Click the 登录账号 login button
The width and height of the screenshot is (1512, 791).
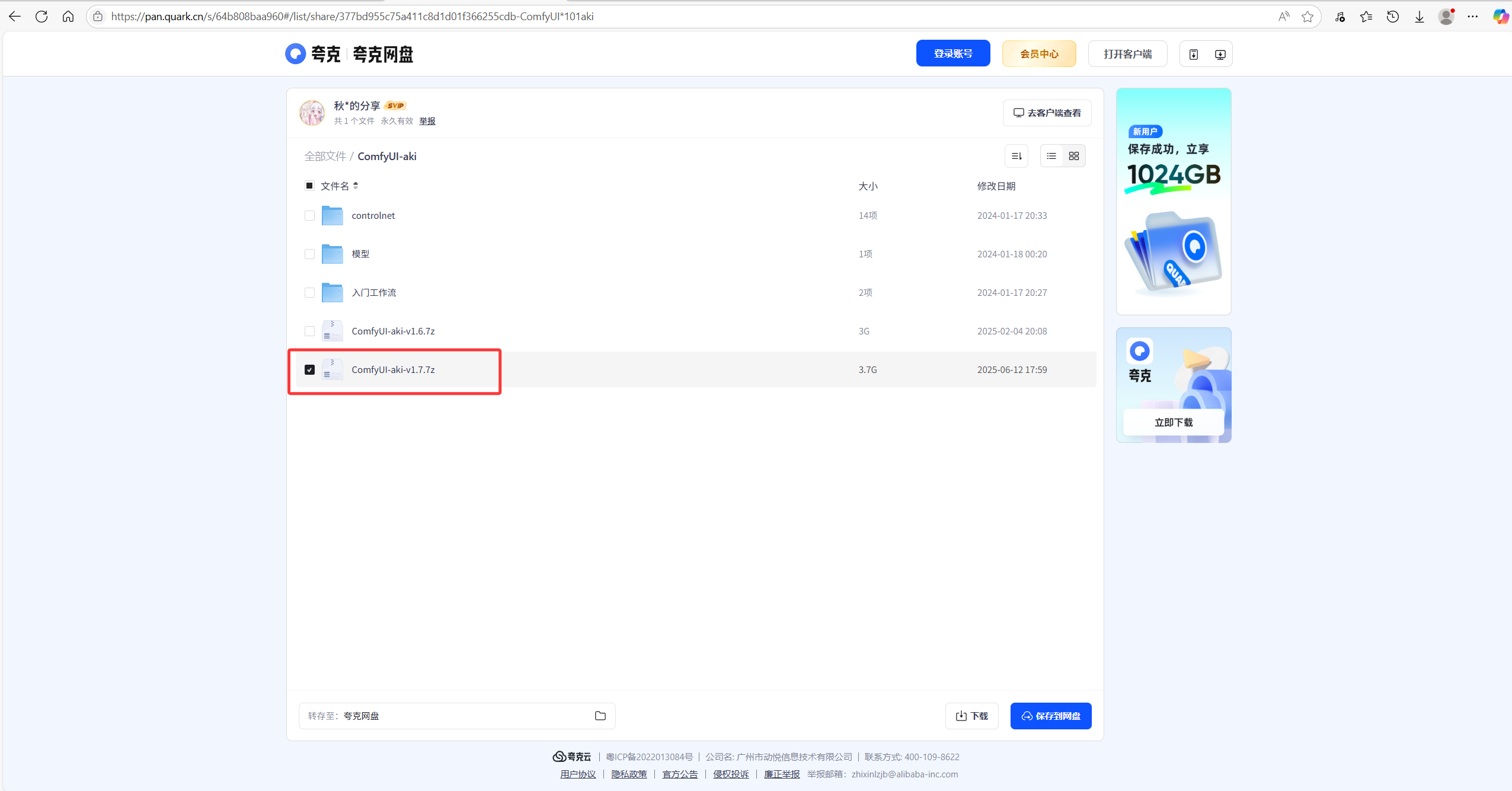pos(952,54)
